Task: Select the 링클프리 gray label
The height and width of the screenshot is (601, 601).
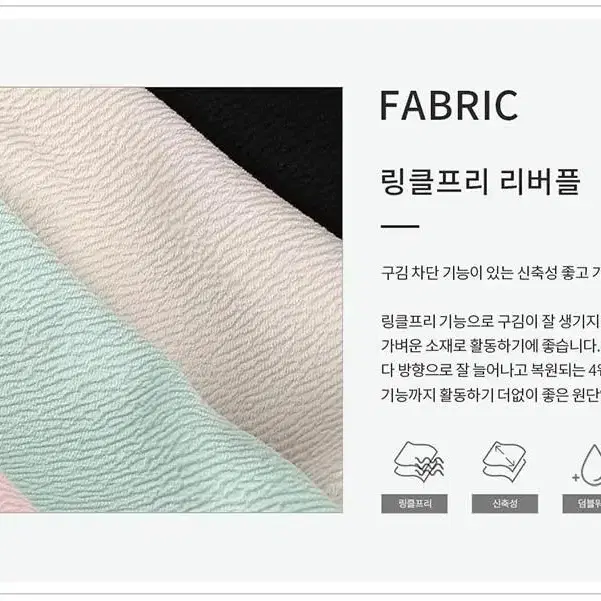Action: click(x=414, y=503)
